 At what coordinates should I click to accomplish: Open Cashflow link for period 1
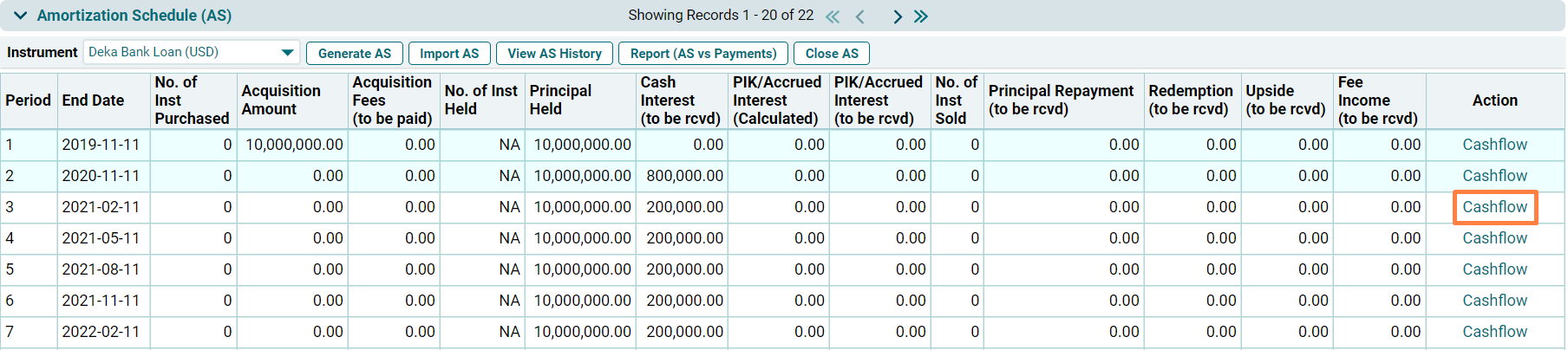pos(1494,145)
